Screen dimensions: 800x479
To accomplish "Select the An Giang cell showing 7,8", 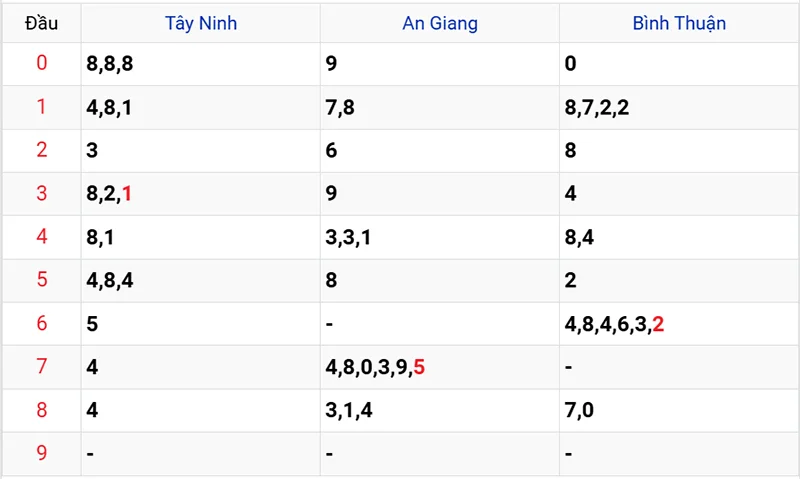I will [340, 108].
